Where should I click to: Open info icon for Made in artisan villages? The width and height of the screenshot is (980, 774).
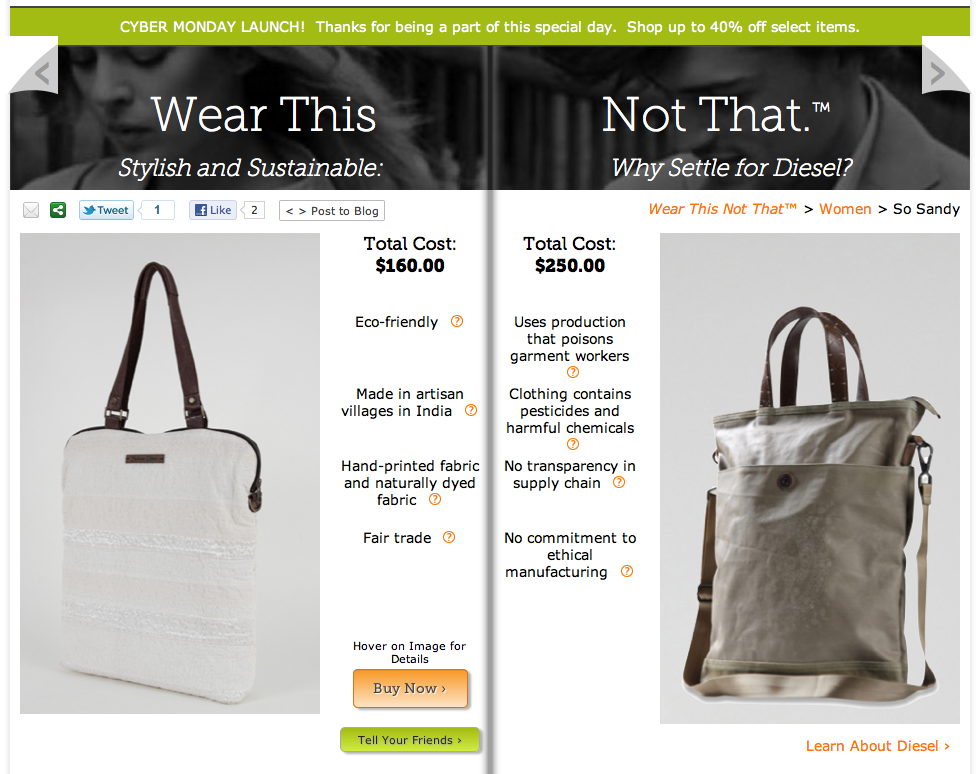pyautogui.click(x=471, y=410)
